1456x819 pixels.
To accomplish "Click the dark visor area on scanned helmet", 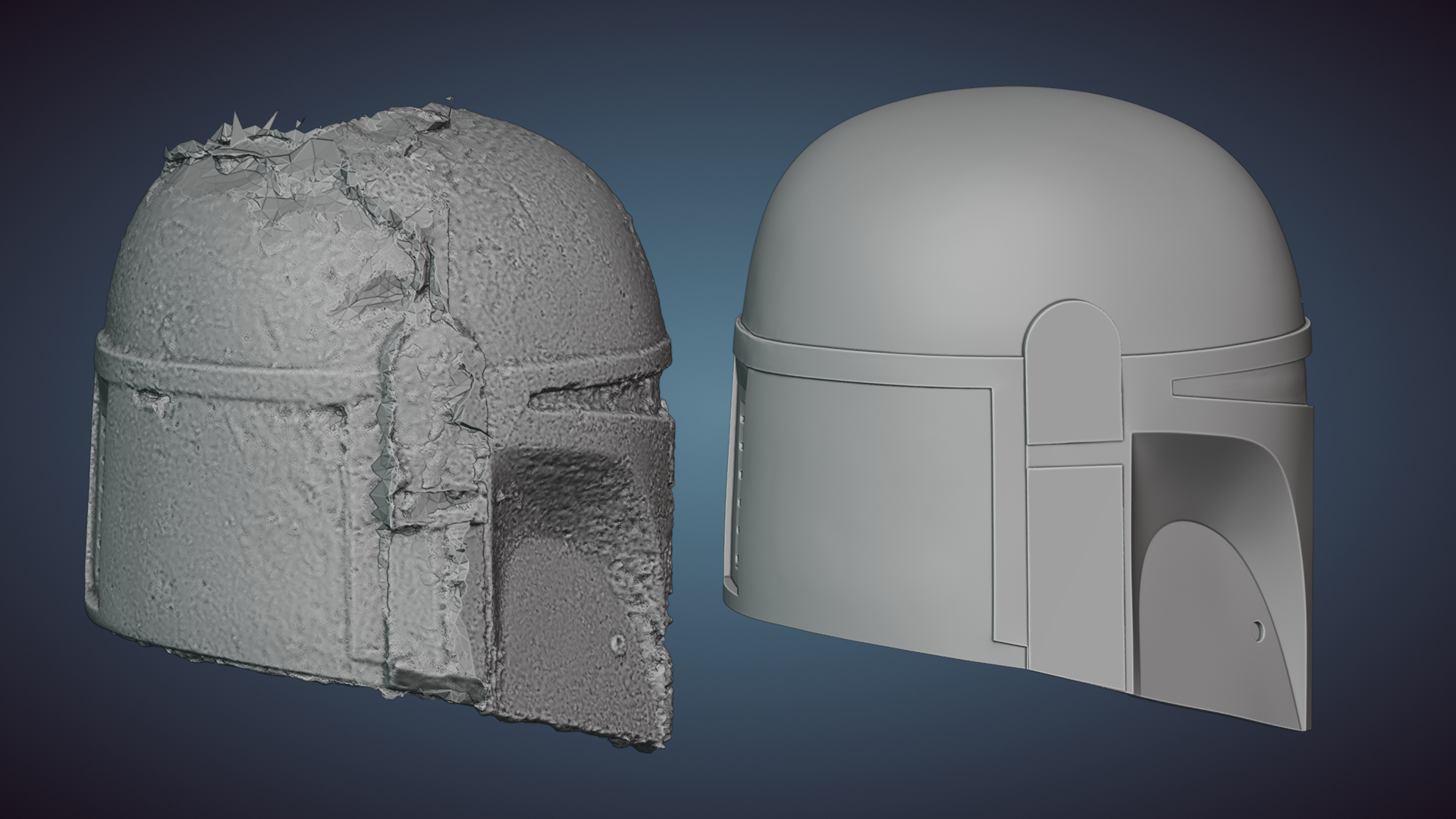I will click(x=565, y=485).
